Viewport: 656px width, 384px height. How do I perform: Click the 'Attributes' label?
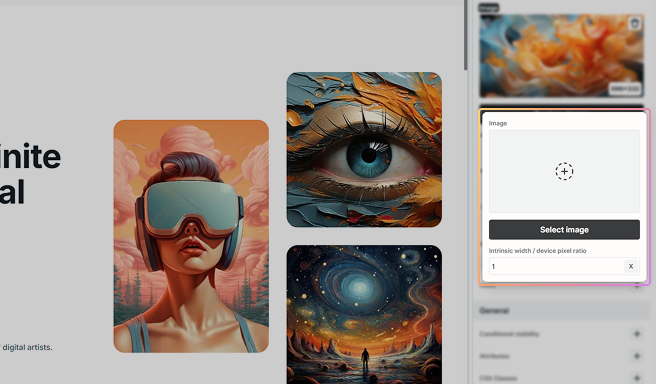point(494,356)
